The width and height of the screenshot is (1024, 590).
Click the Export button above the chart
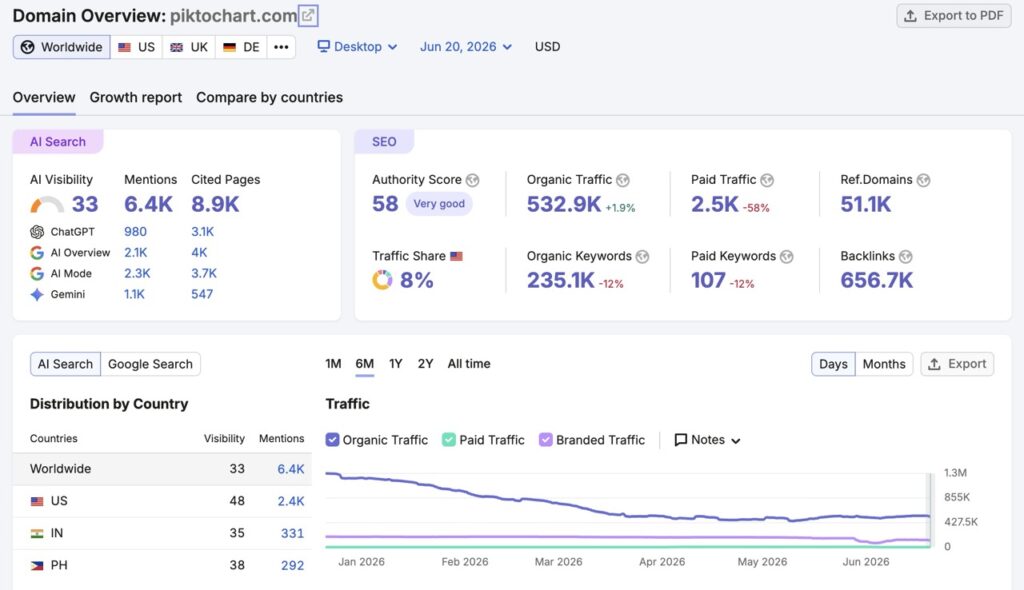pyautogui.click(x=957, y=364)
